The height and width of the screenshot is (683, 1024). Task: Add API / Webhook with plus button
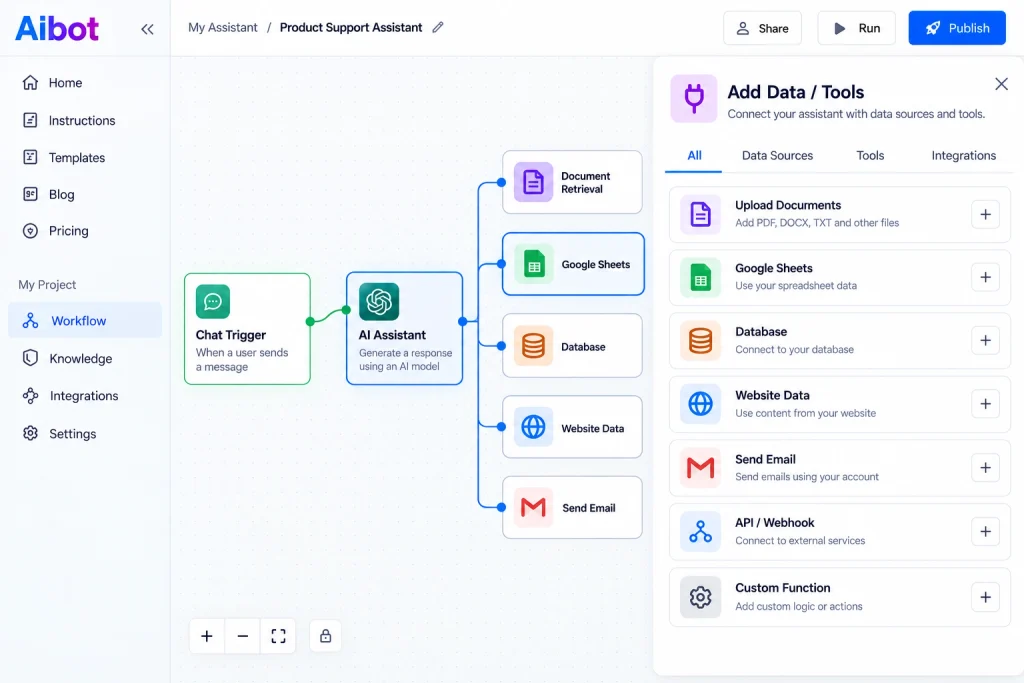(x=985, y=532)
